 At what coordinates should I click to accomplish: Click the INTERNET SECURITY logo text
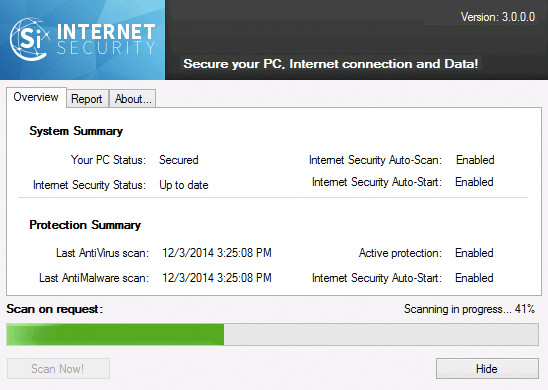pyautogui.click(x=106, y=39)
